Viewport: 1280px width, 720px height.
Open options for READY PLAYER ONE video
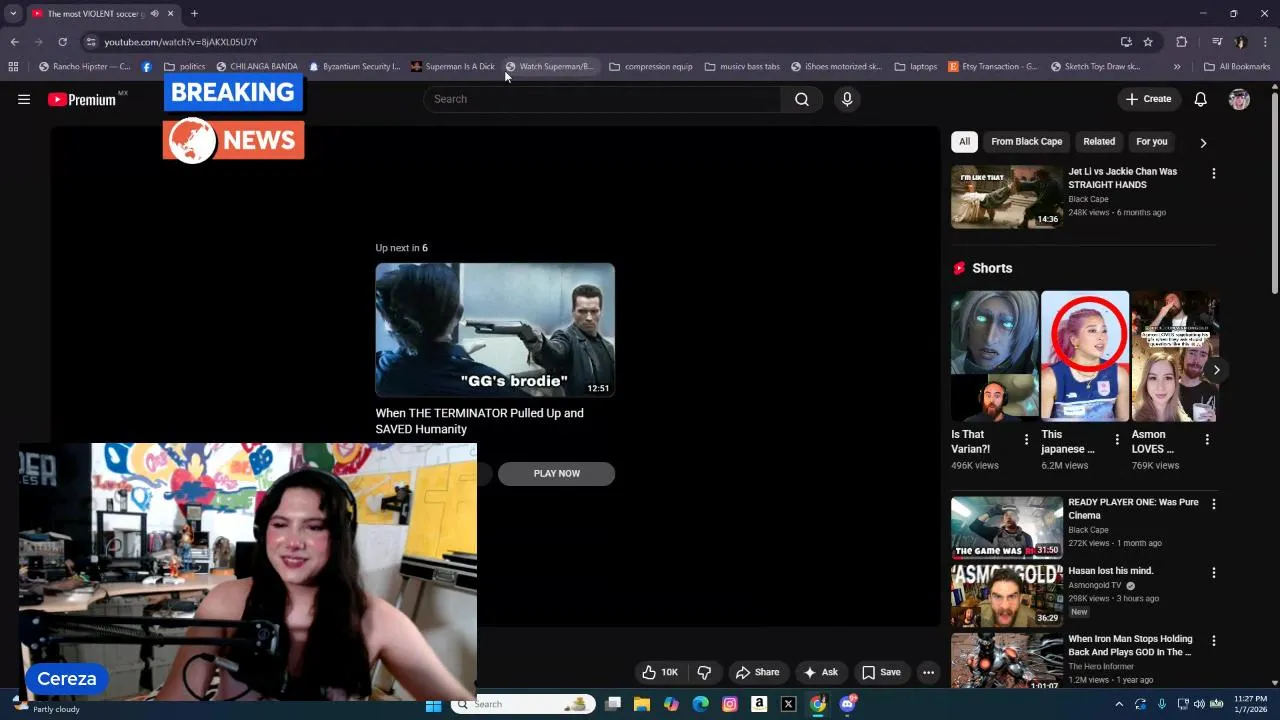pos(1214,504)
